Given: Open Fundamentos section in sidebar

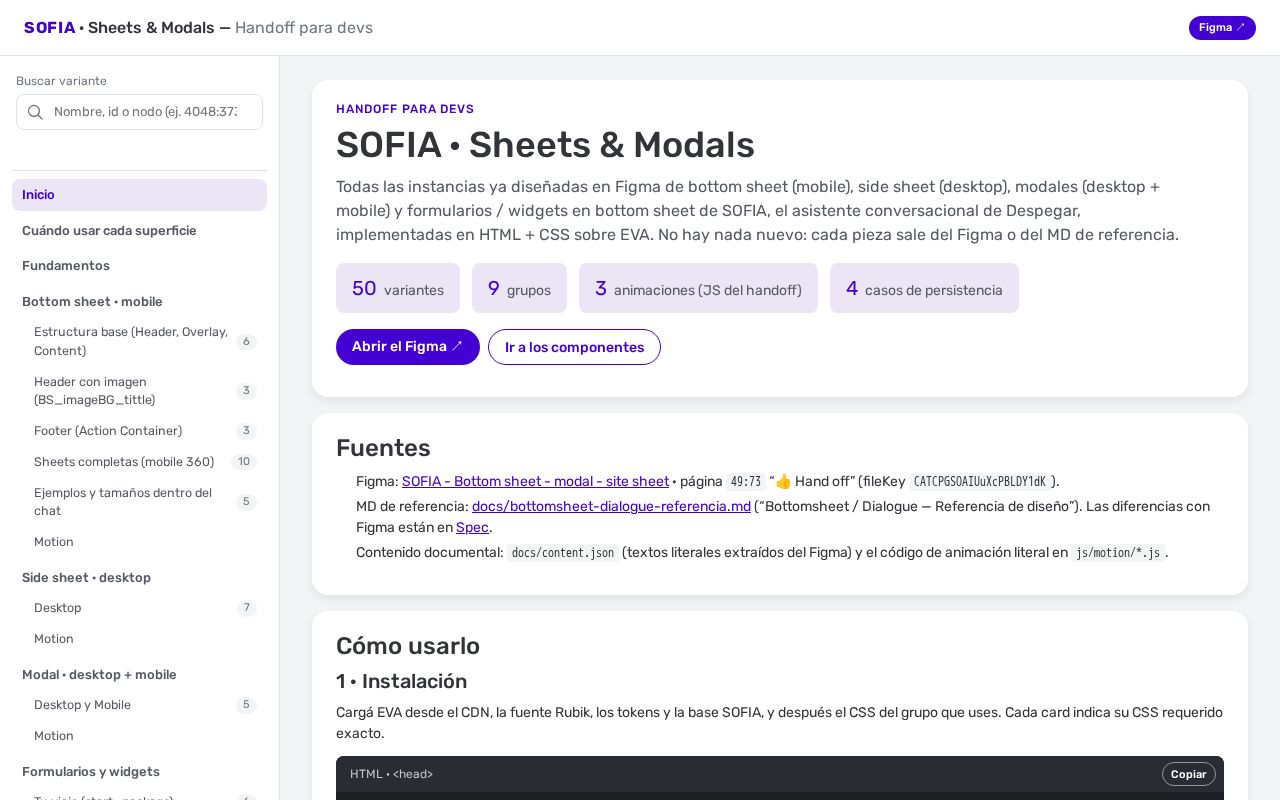Looking at the screenshot, I should point(139,266).
